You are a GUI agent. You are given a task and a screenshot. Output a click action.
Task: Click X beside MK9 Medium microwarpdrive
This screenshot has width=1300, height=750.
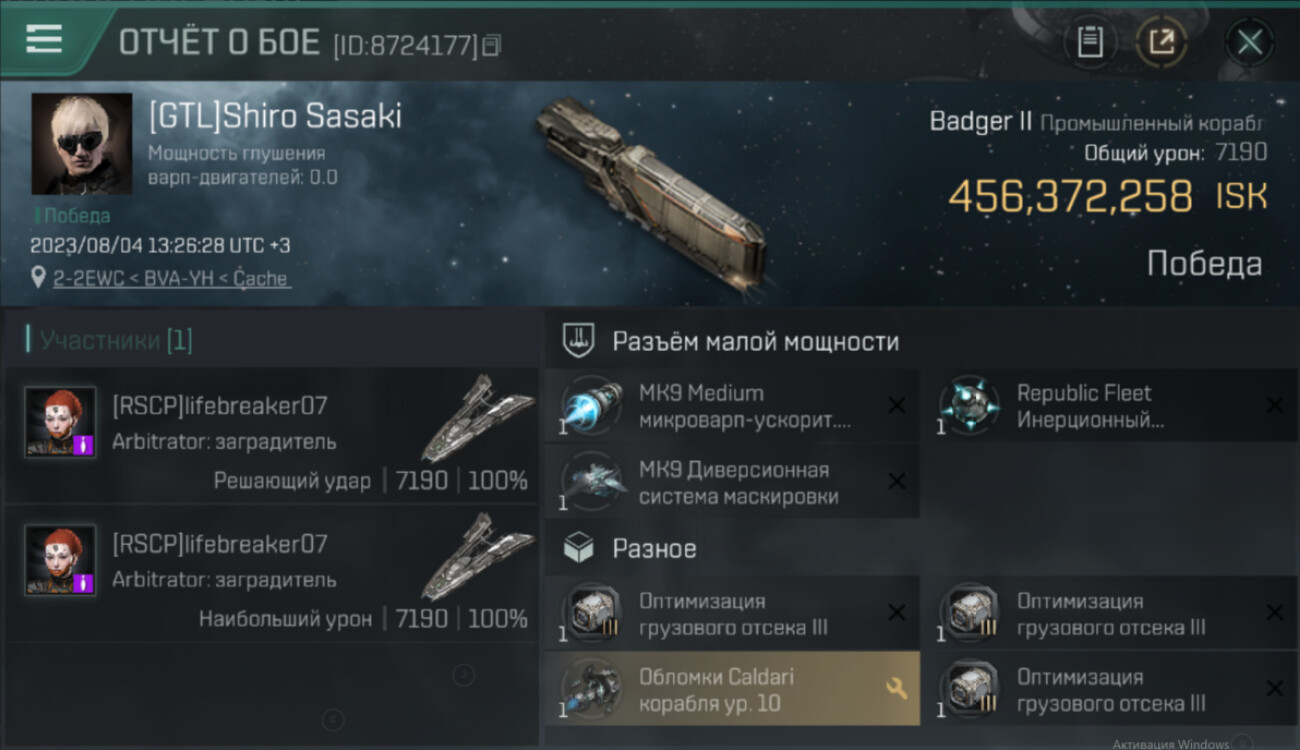(897, 405)
